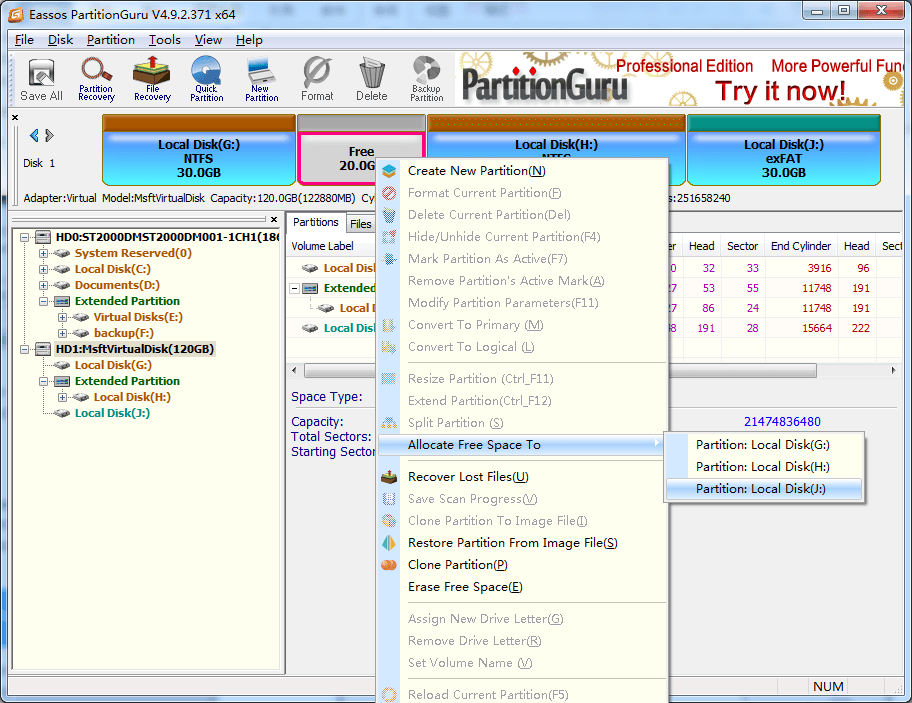Click the Delete toolbar icon
Screen dimensions: 912x703
(x=372, y=80)
